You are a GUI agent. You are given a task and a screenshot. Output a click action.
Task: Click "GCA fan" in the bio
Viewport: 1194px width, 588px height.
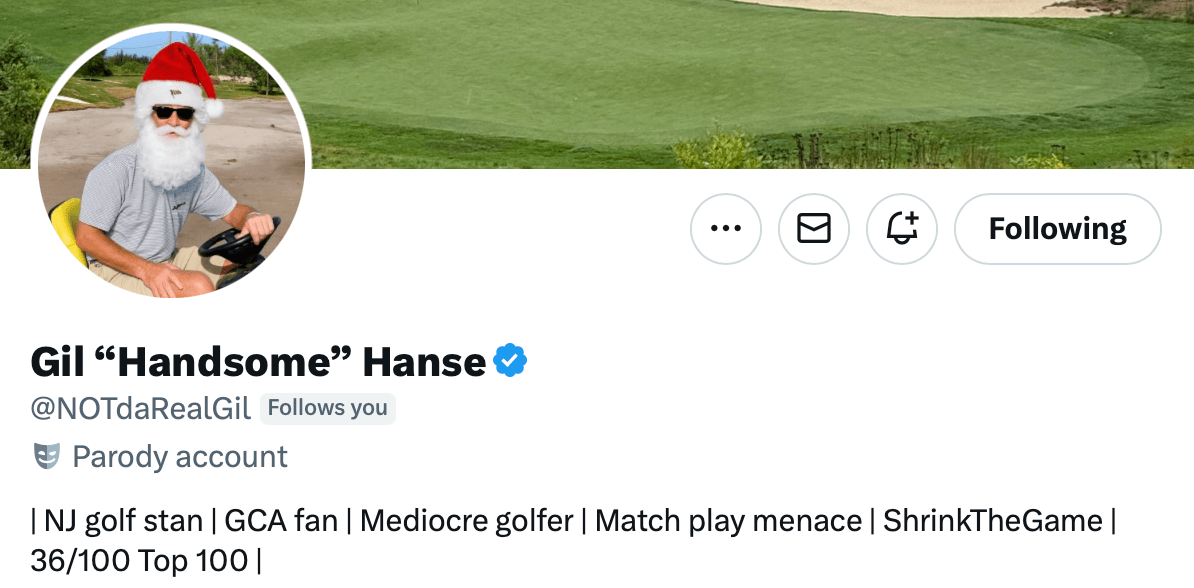click(x=281, y=520)
